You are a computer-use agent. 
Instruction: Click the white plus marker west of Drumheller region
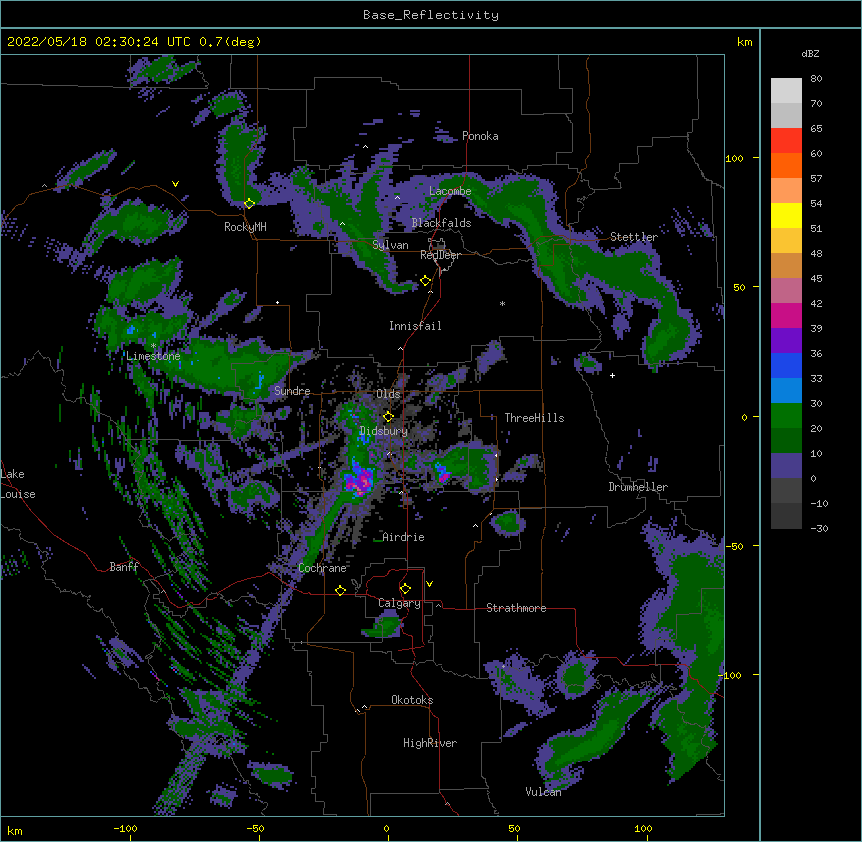pos(612,375)
